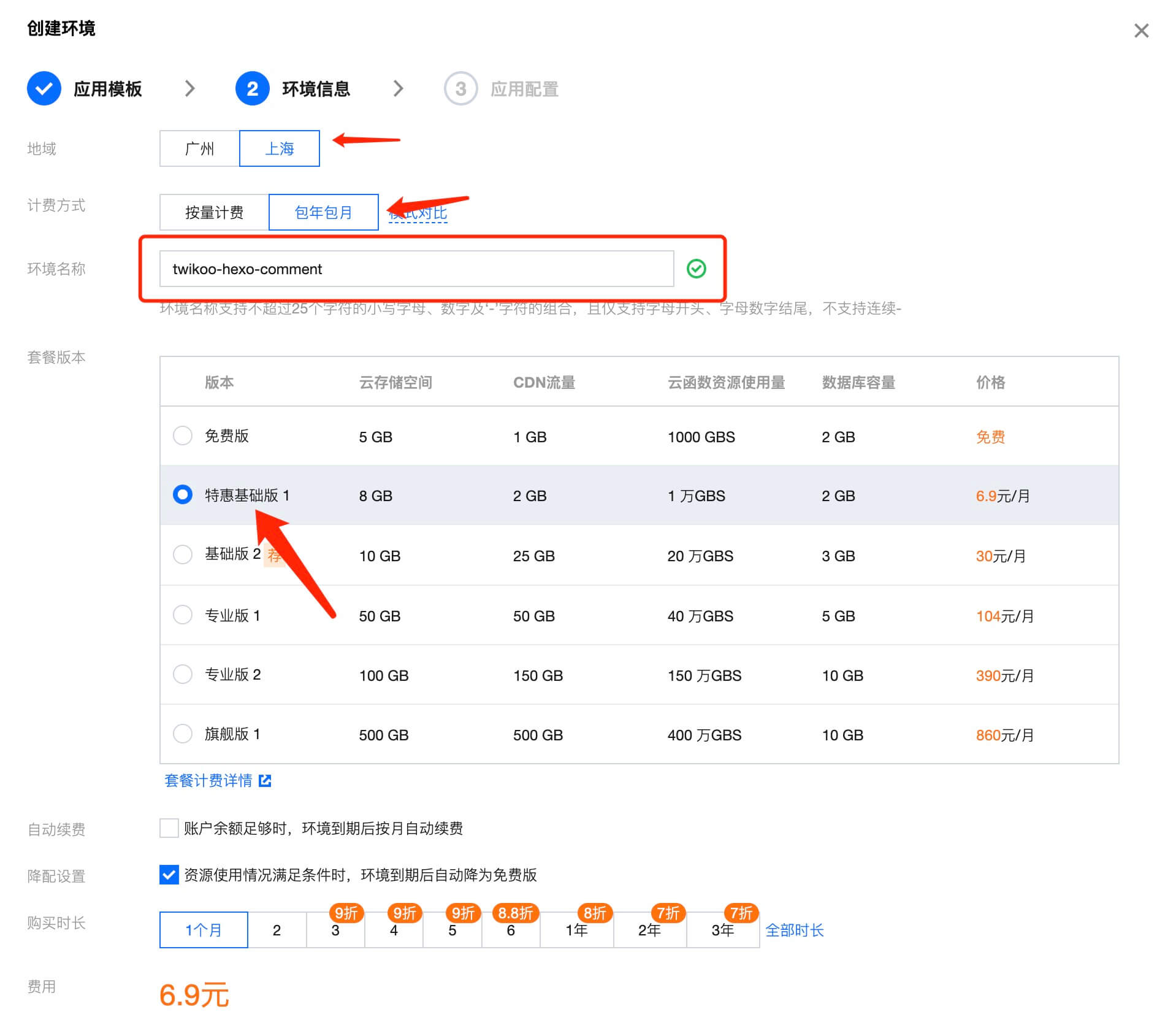Screen dimensions: 1176x1017
Task: Select 5 months purchase duration
Action: pos(452,930)
